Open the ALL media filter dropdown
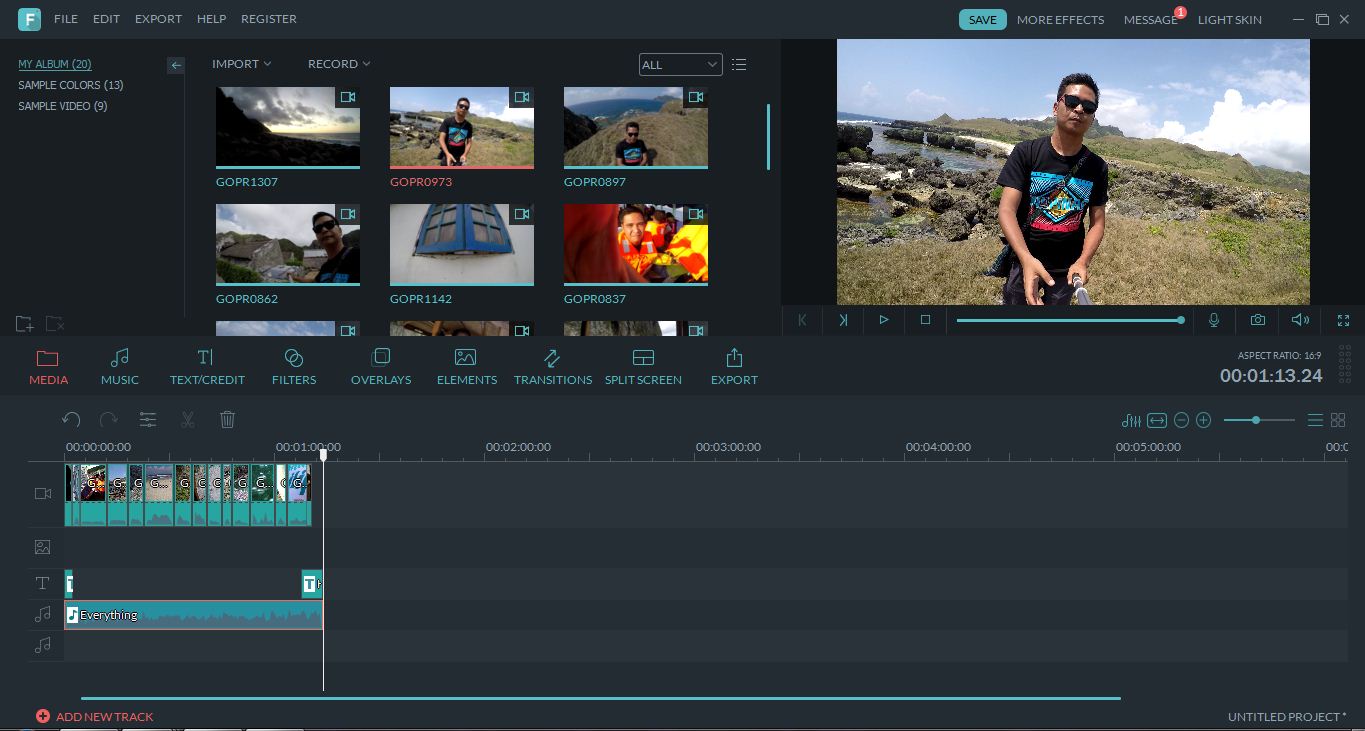Screen dimensions: 1365x731 point(680,65)
